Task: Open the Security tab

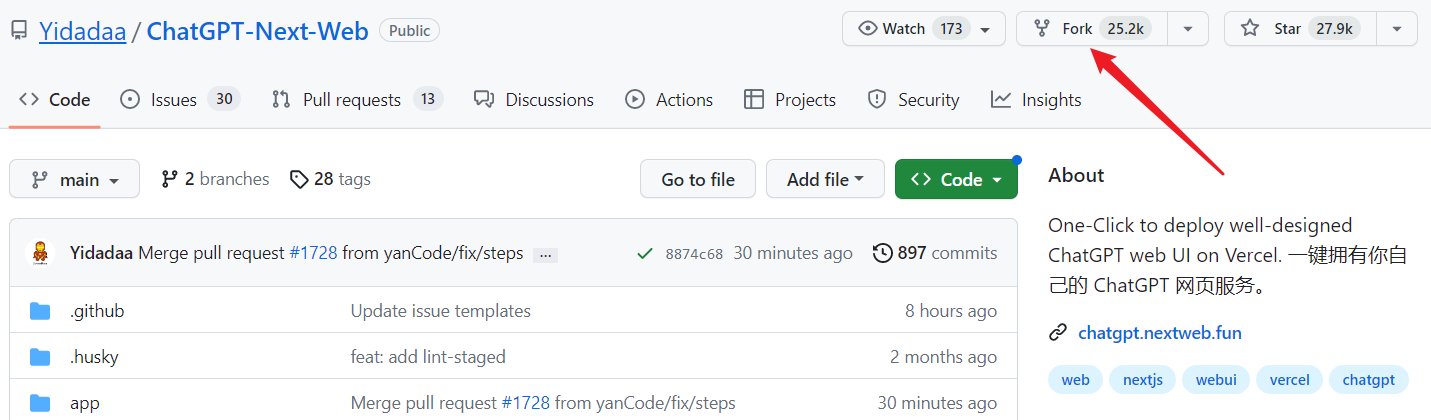Action: 913,100
